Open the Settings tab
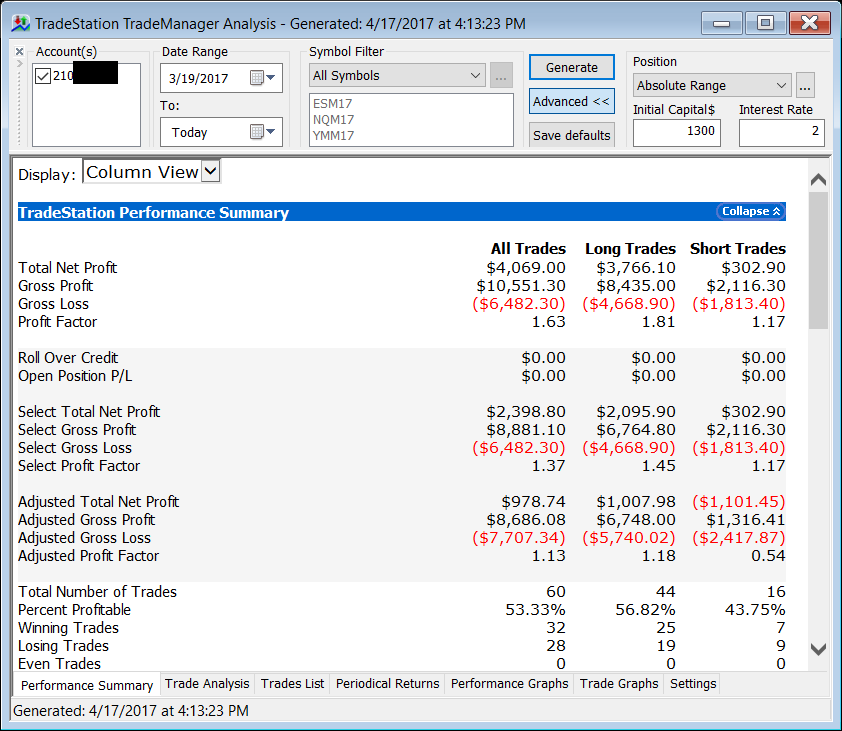842x731 pixels. 693,683
